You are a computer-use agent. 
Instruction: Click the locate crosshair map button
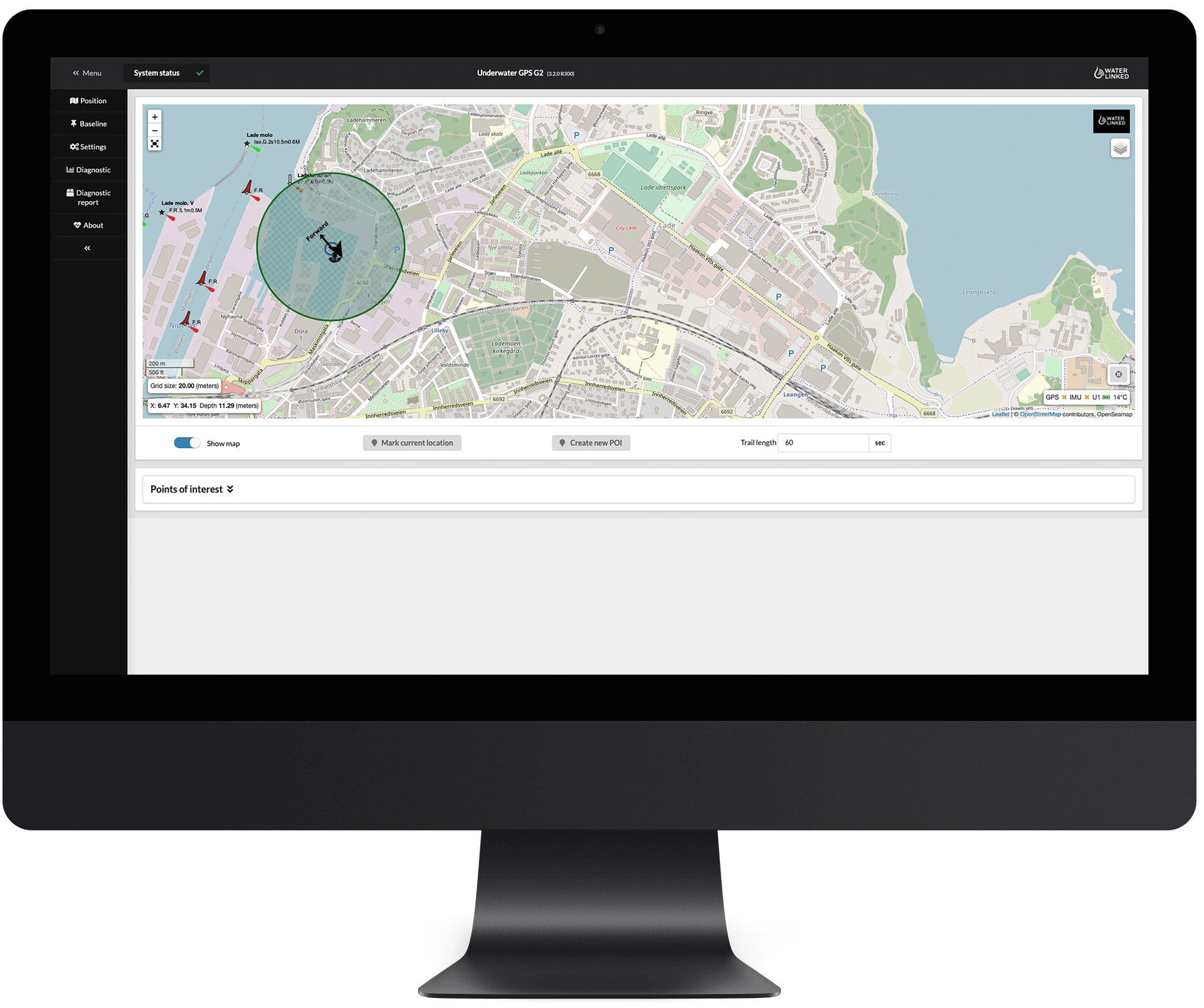1118,374
